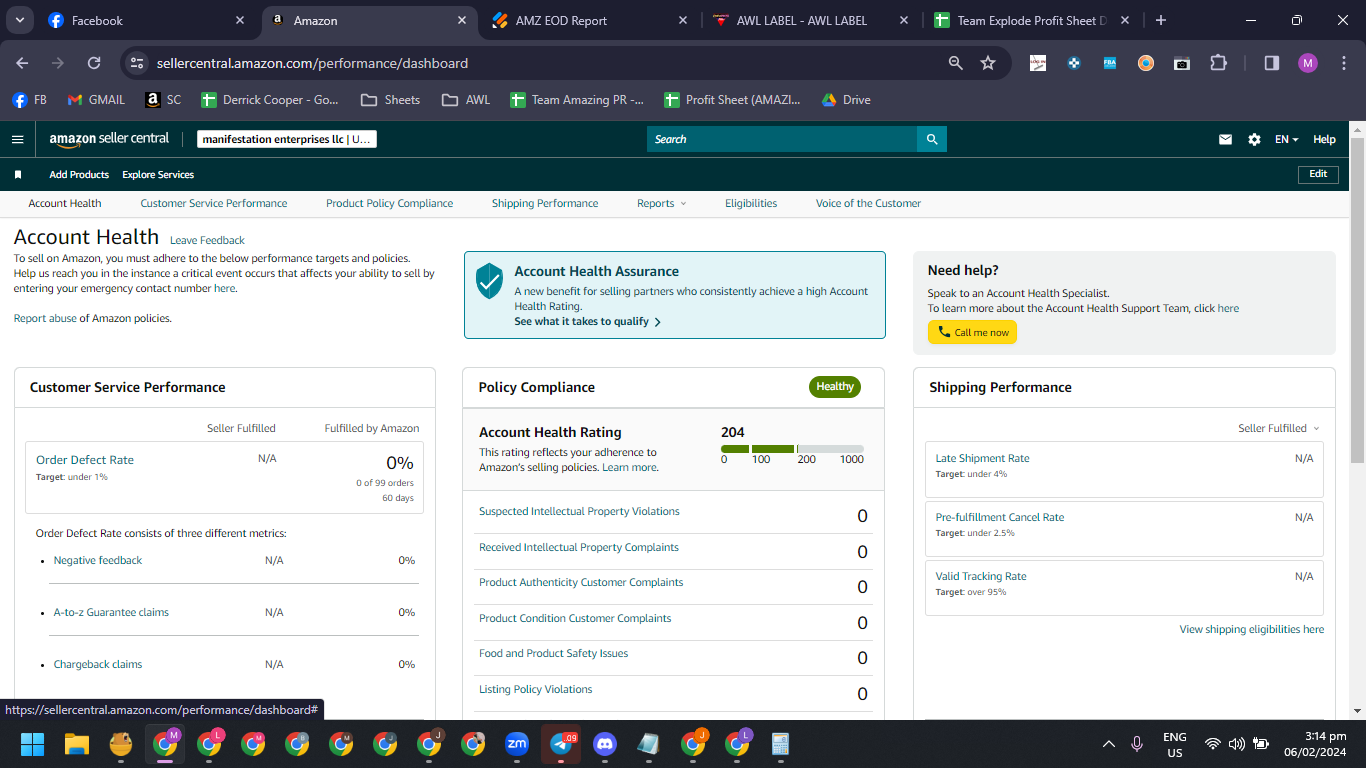Switch to the Team Explode Profit Sheet tab
1366x768 pixels.
point(1031,20)
